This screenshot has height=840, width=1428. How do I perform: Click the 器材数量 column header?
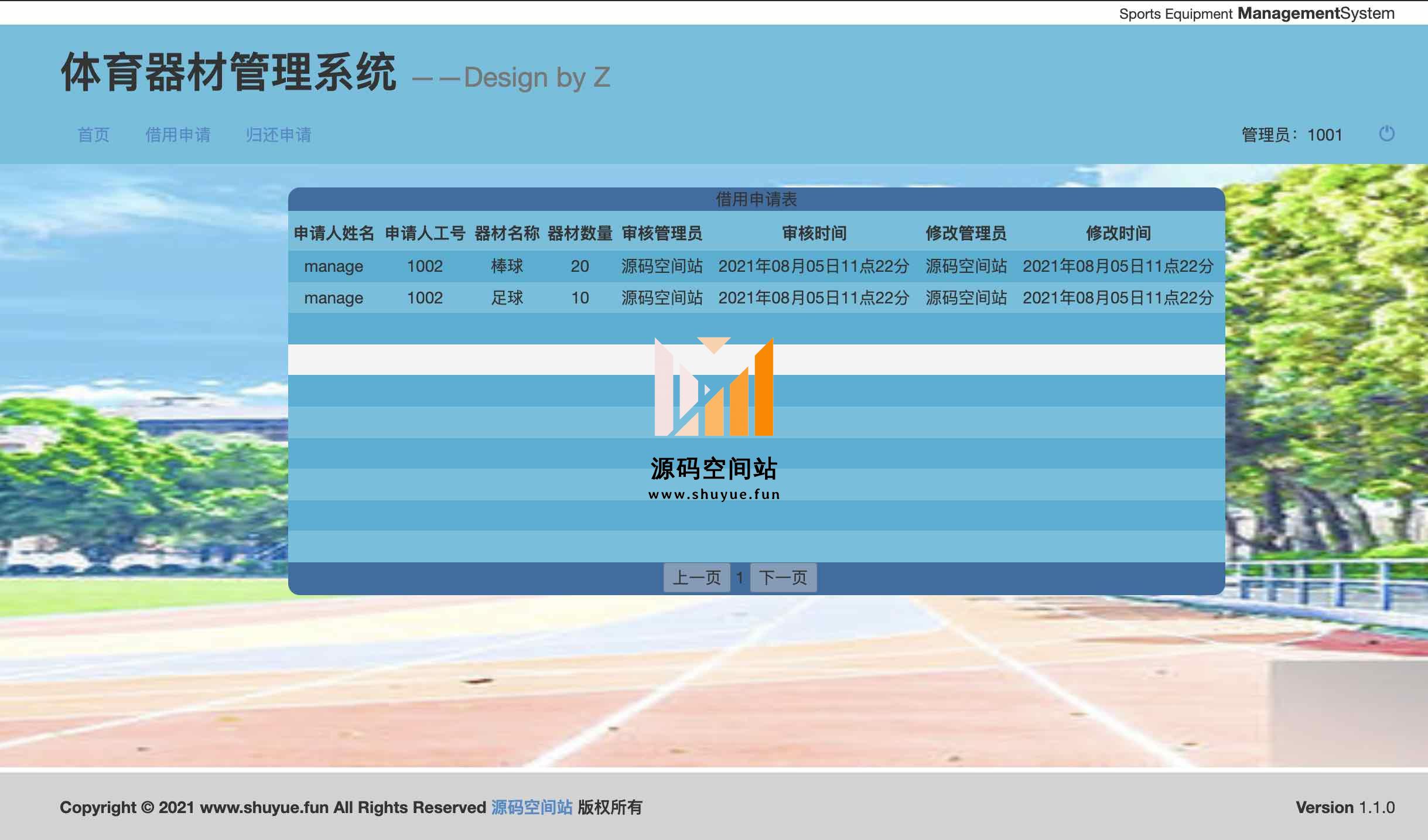580,233
